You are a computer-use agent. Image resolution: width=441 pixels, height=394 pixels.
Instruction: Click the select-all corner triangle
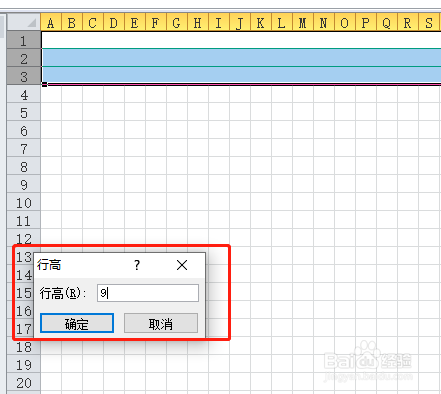pyautogui.click(x=24, y=23)
